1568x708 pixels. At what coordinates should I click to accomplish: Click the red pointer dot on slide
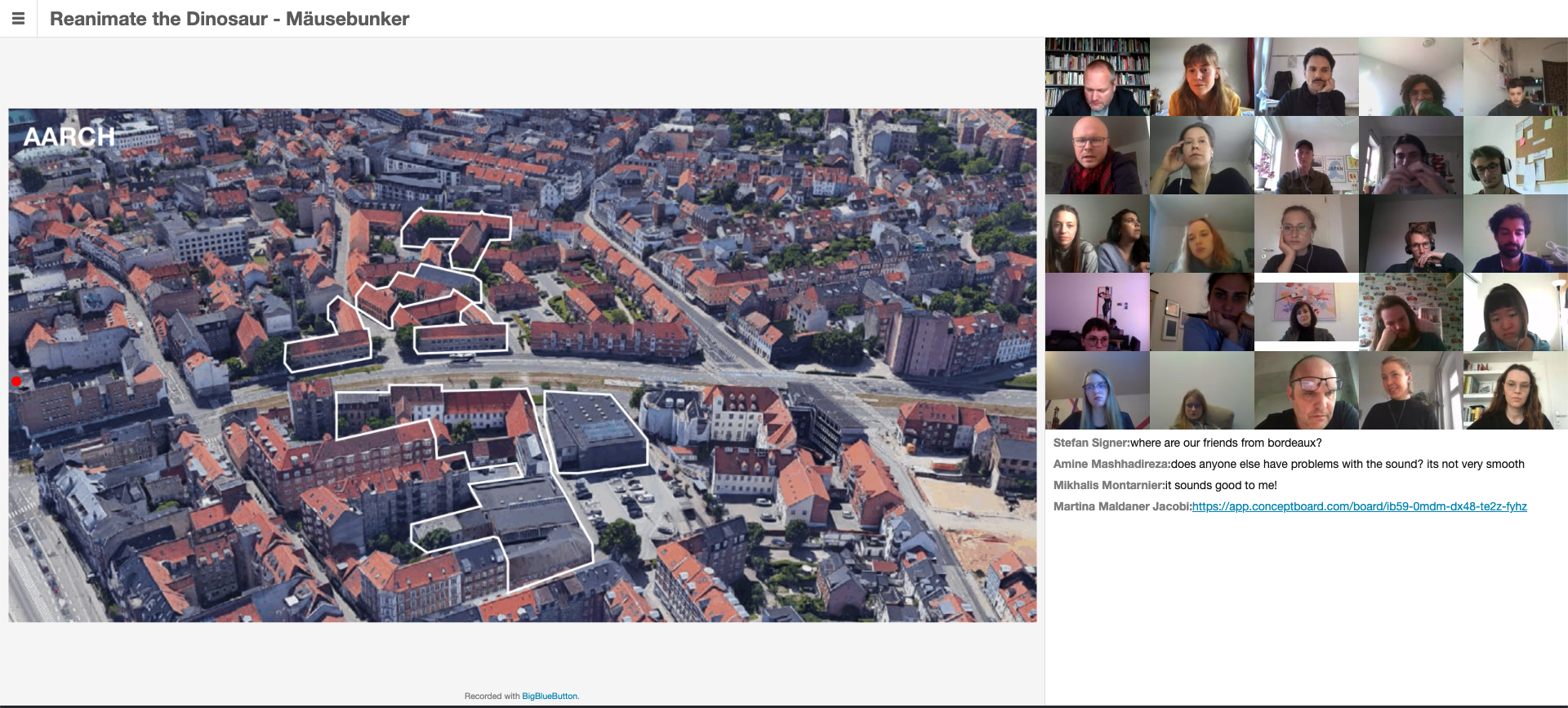pos(16,381)
